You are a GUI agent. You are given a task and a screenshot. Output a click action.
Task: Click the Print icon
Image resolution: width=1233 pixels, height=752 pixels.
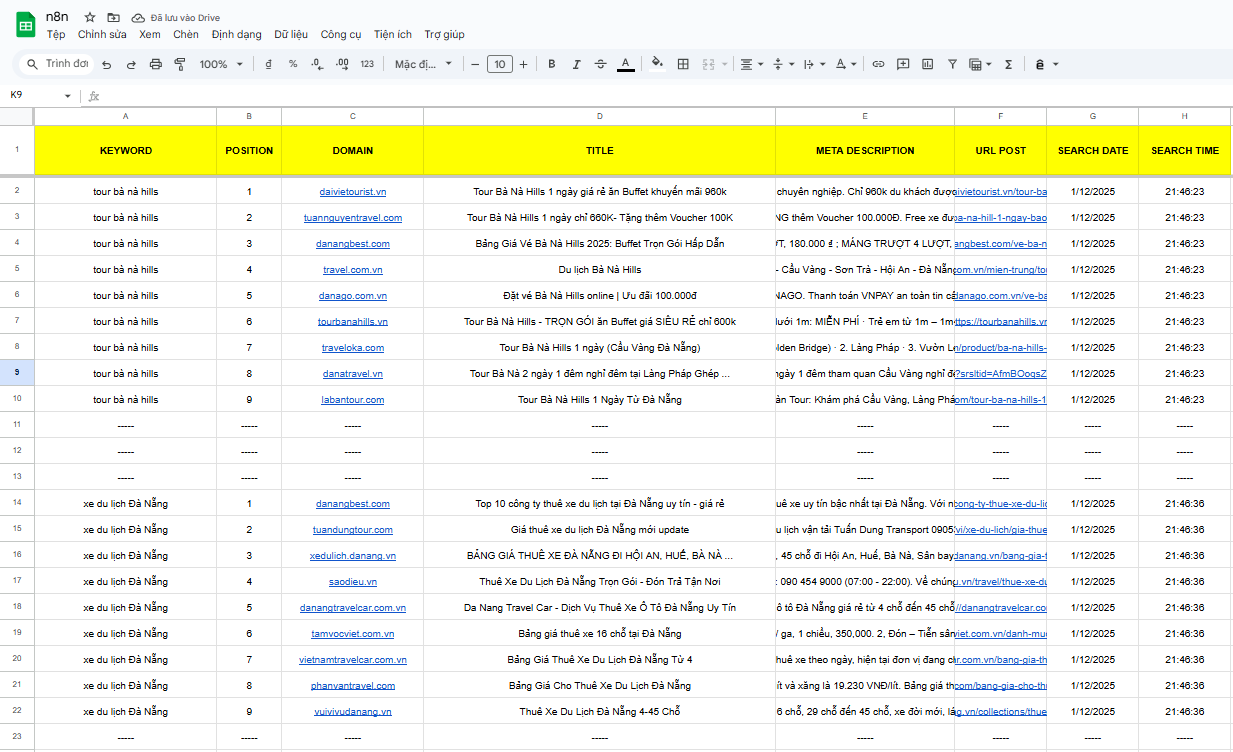tap(155, 64)
